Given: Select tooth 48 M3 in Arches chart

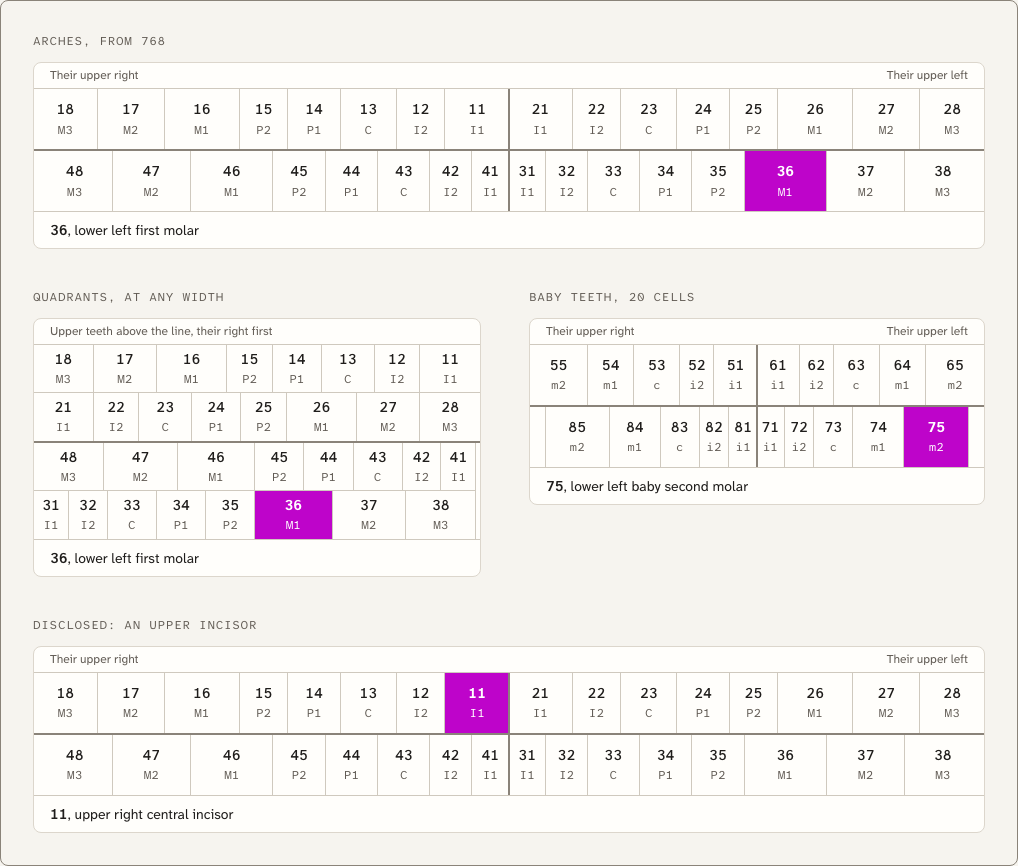Looking at the screenshot, I should coord(73,181).
